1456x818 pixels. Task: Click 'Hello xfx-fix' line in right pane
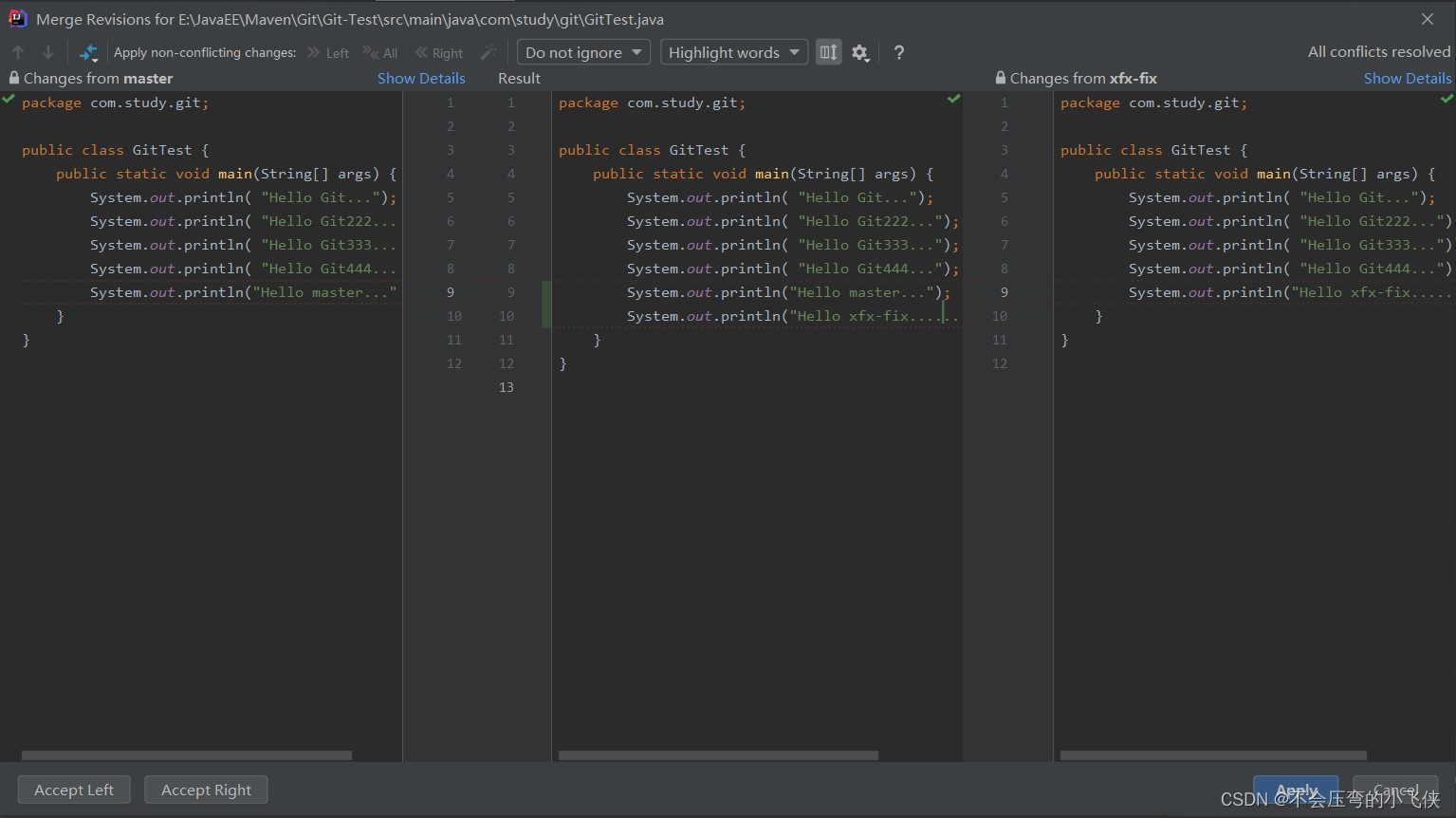tap(1290, 292)
